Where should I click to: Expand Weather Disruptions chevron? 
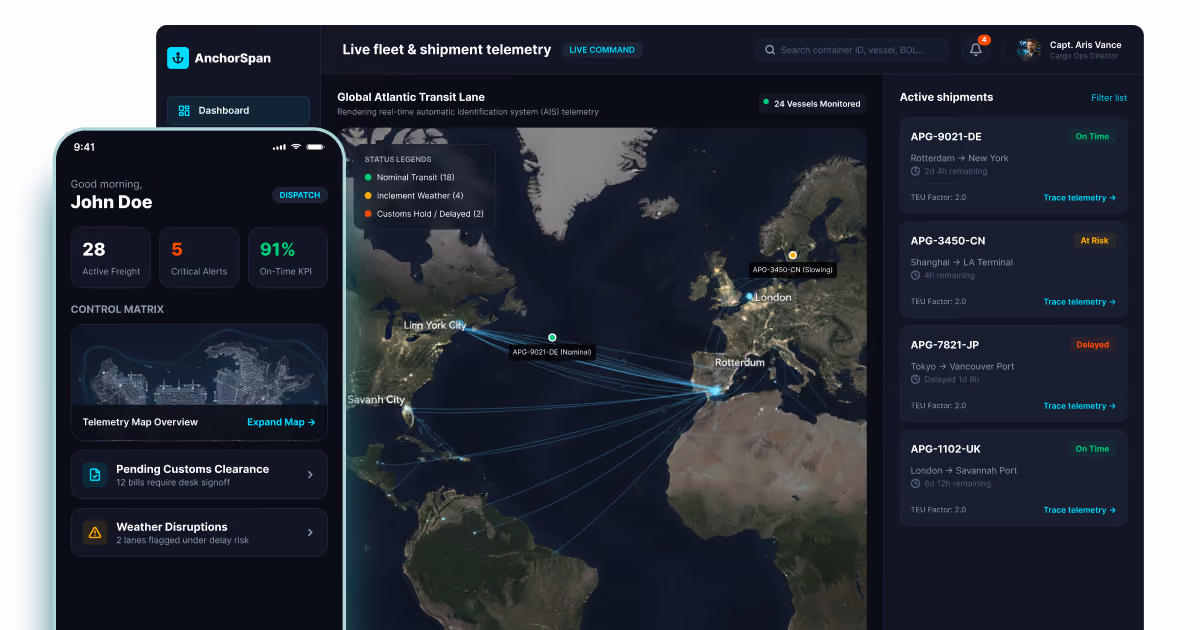tap(310, 533)
